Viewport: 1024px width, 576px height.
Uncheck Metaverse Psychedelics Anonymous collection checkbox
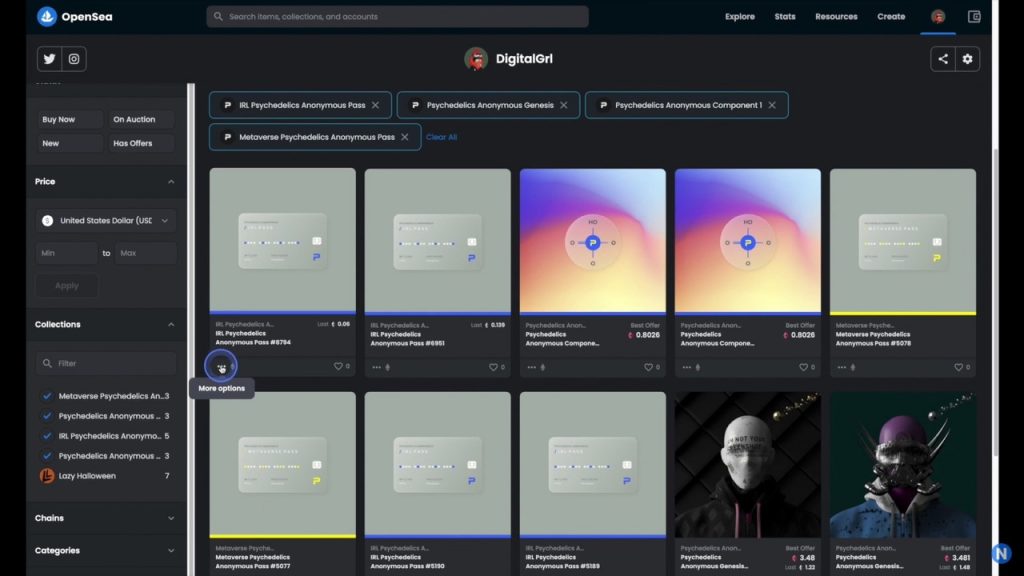[x=47, y=396]
